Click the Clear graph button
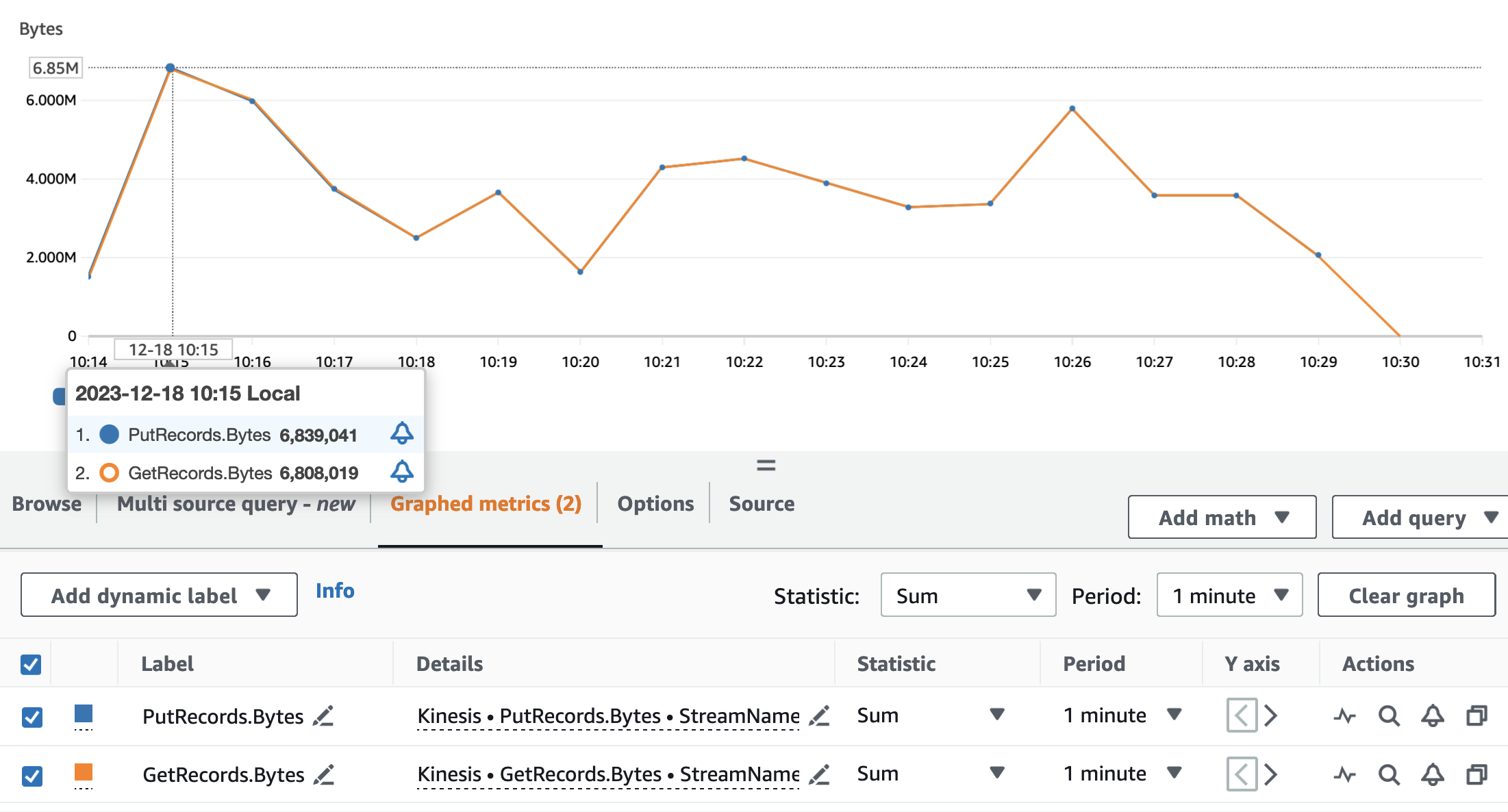 coord(1406,595)
